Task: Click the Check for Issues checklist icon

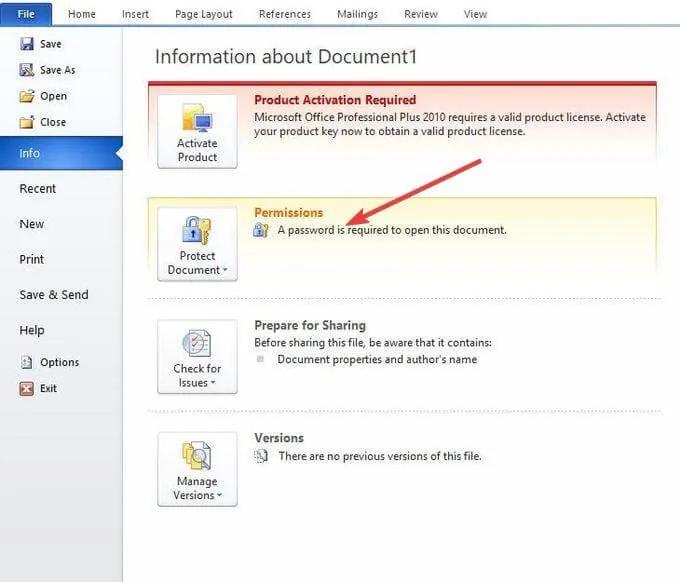Action: pyautogui.click(x=196, y=343)
